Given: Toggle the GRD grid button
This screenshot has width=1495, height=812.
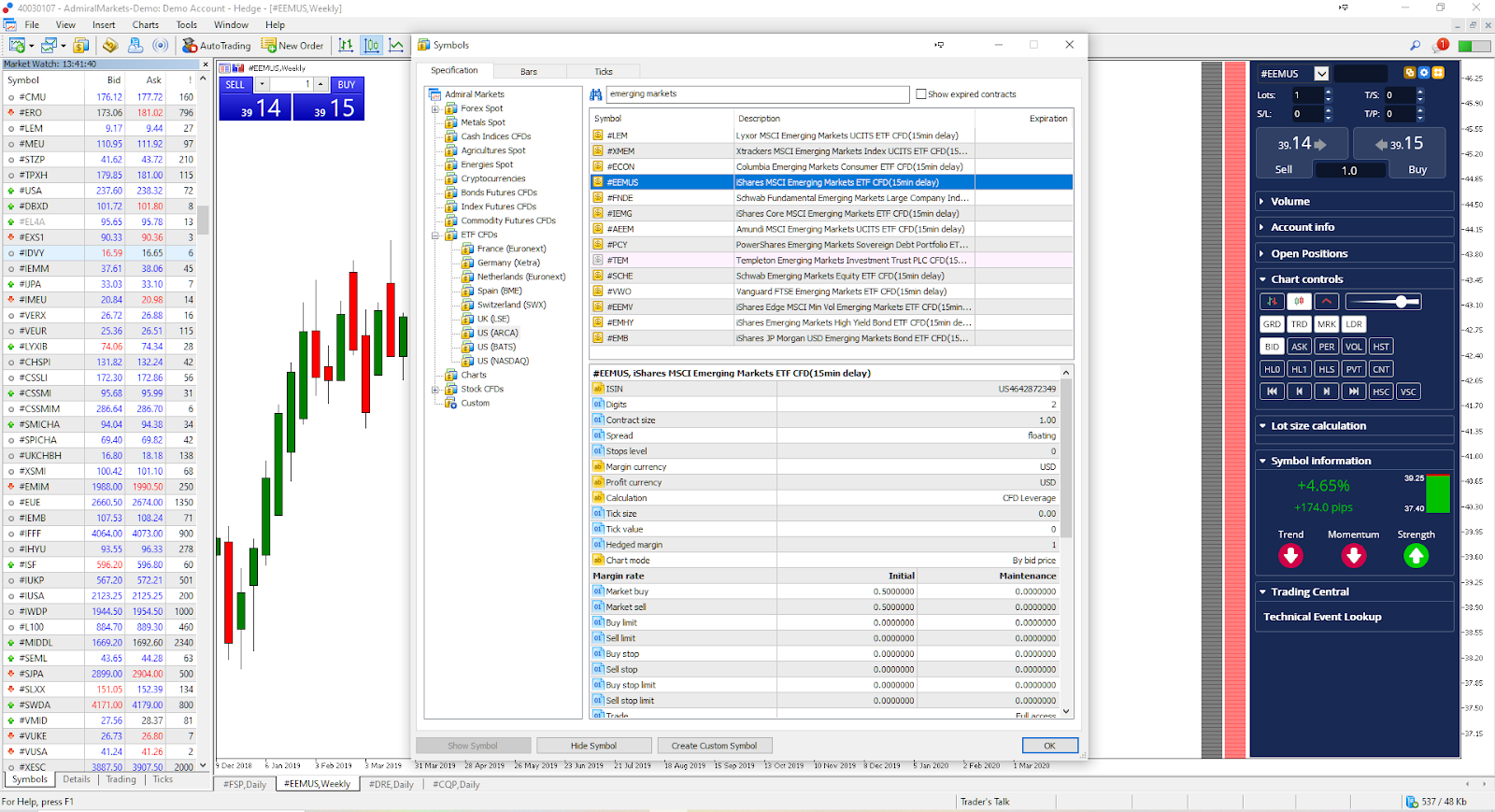Looking at the screenshot, I should 1272,324.
